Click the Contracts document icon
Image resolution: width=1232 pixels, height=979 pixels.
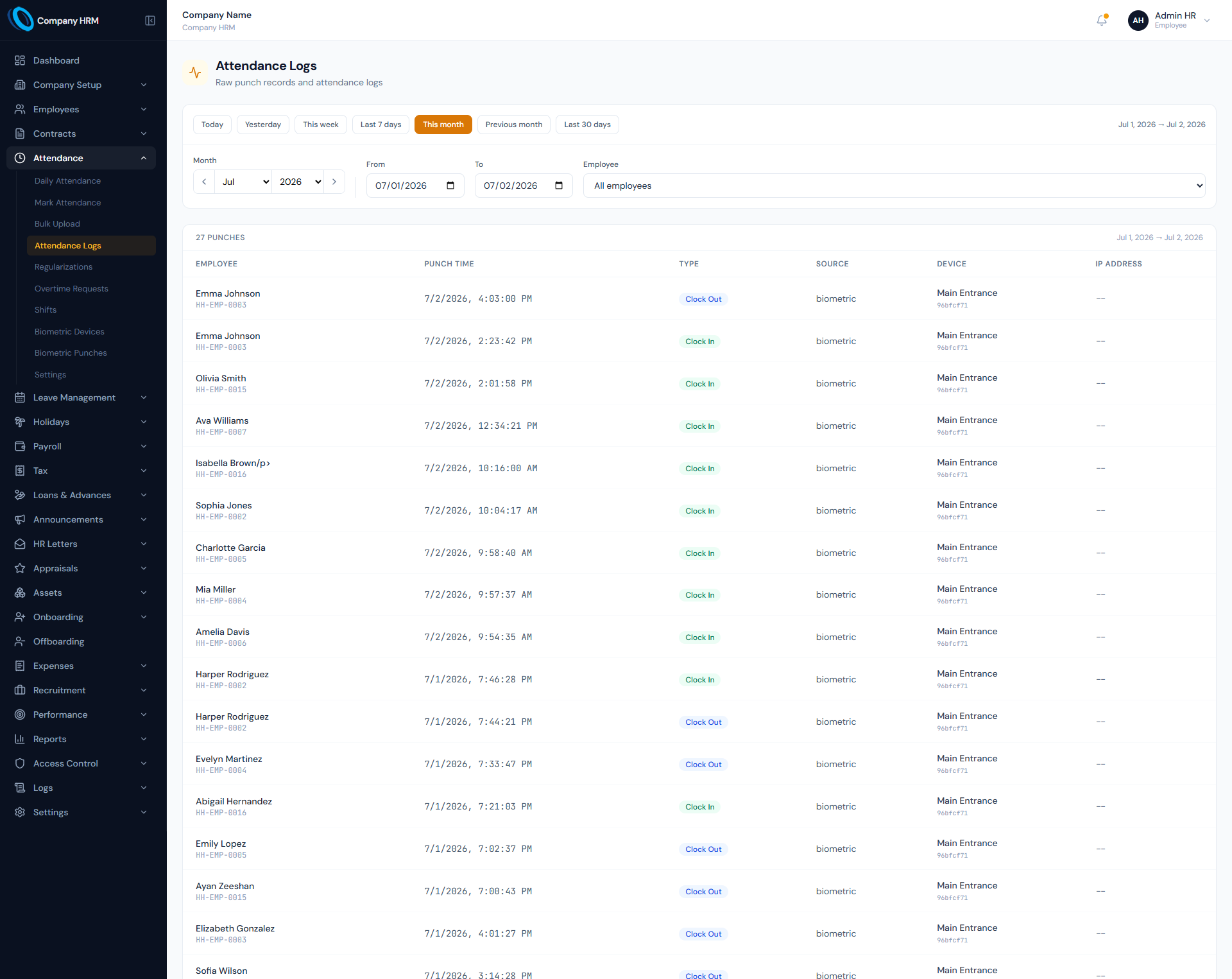20,134
